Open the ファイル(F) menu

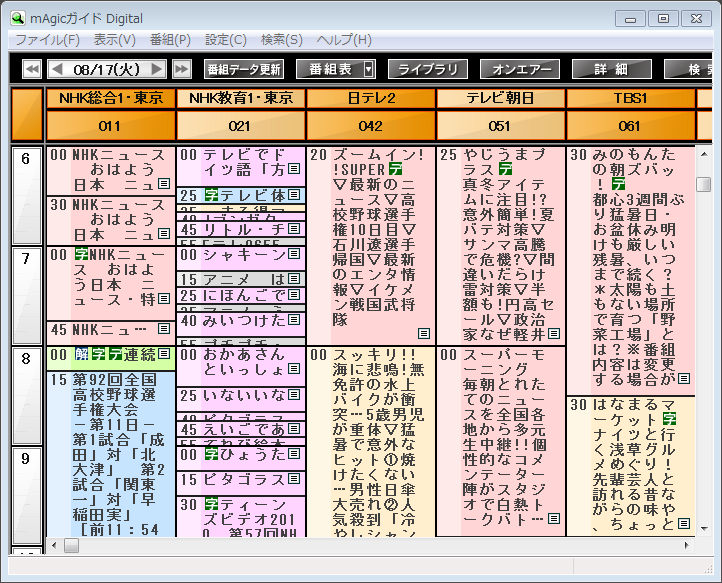point(47,39)
